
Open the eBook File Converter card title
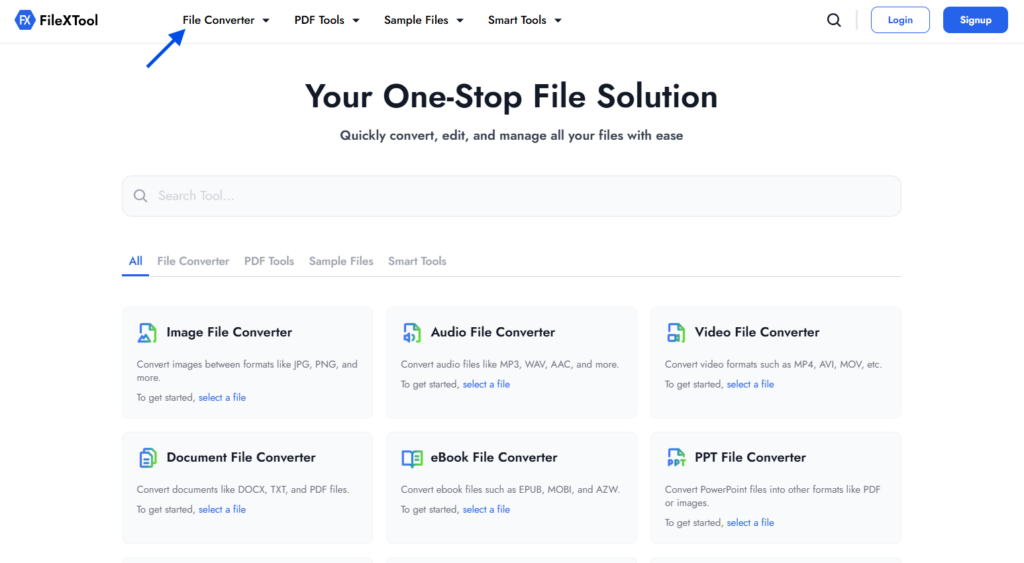click(494, 458)
